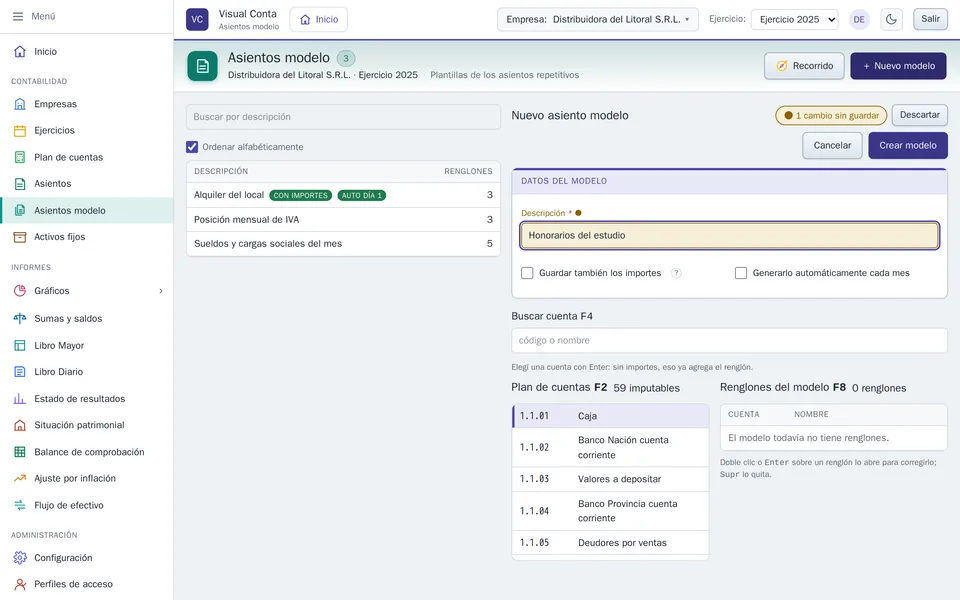Click the Cancelar button
The height and width of the screenshot is (600, 960).
click(x=832, y=146)
